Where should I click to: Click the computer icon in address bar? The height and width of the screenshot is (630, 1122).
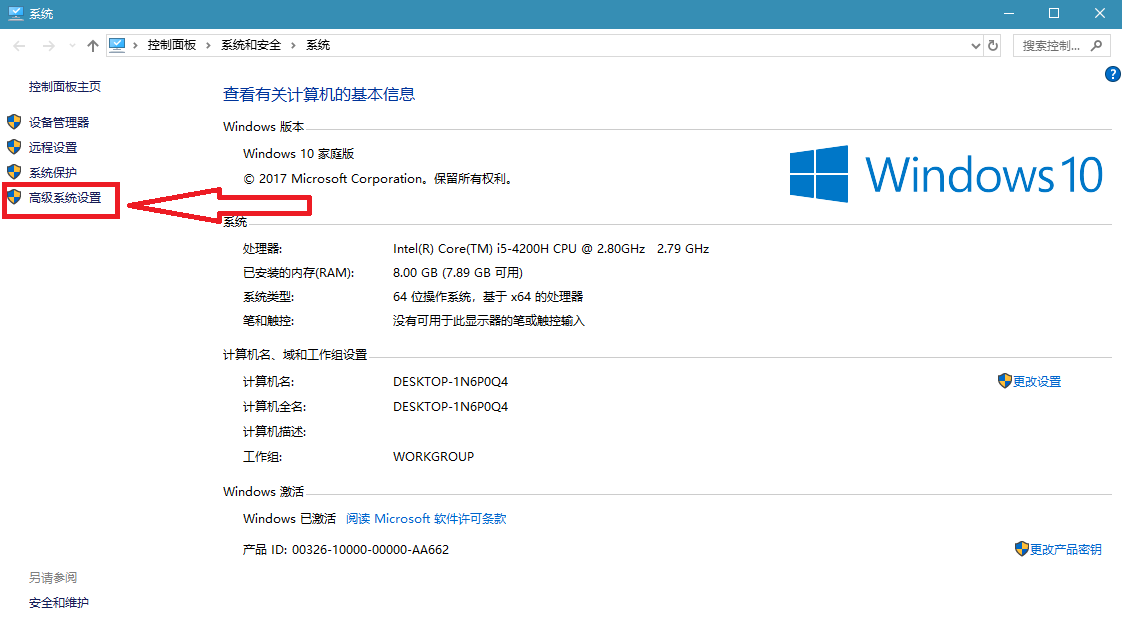(117, 45)
